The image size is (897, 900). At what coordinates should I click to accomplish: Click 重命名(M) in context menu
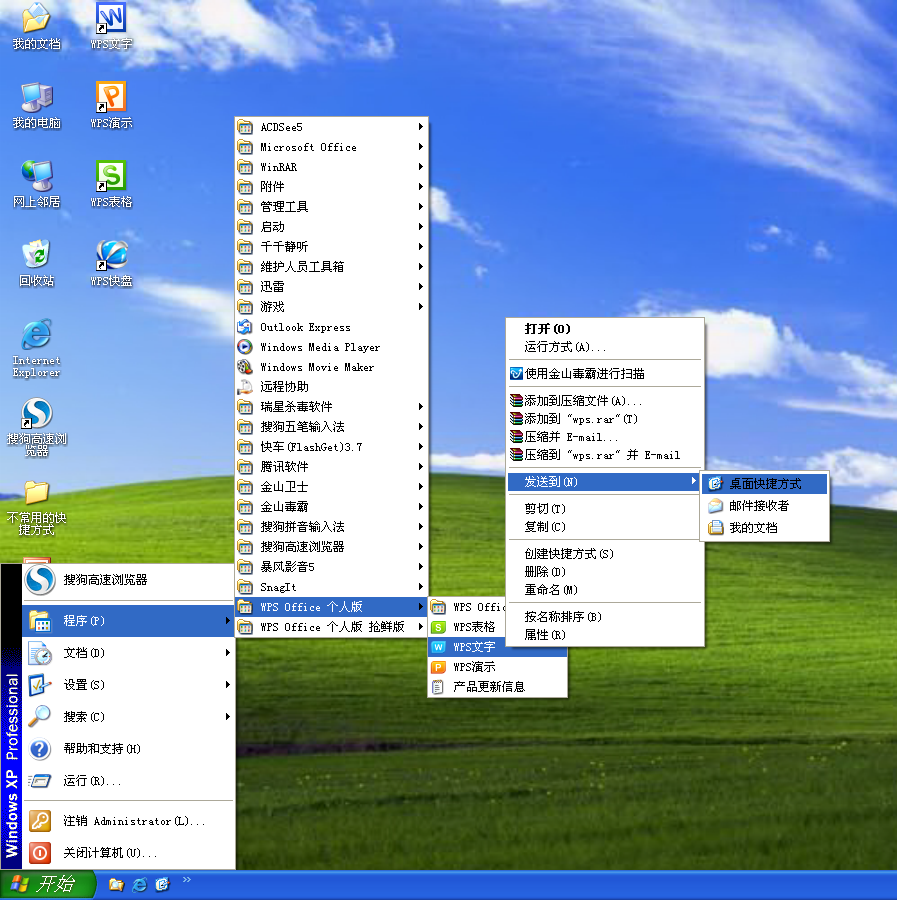point(605,589)
